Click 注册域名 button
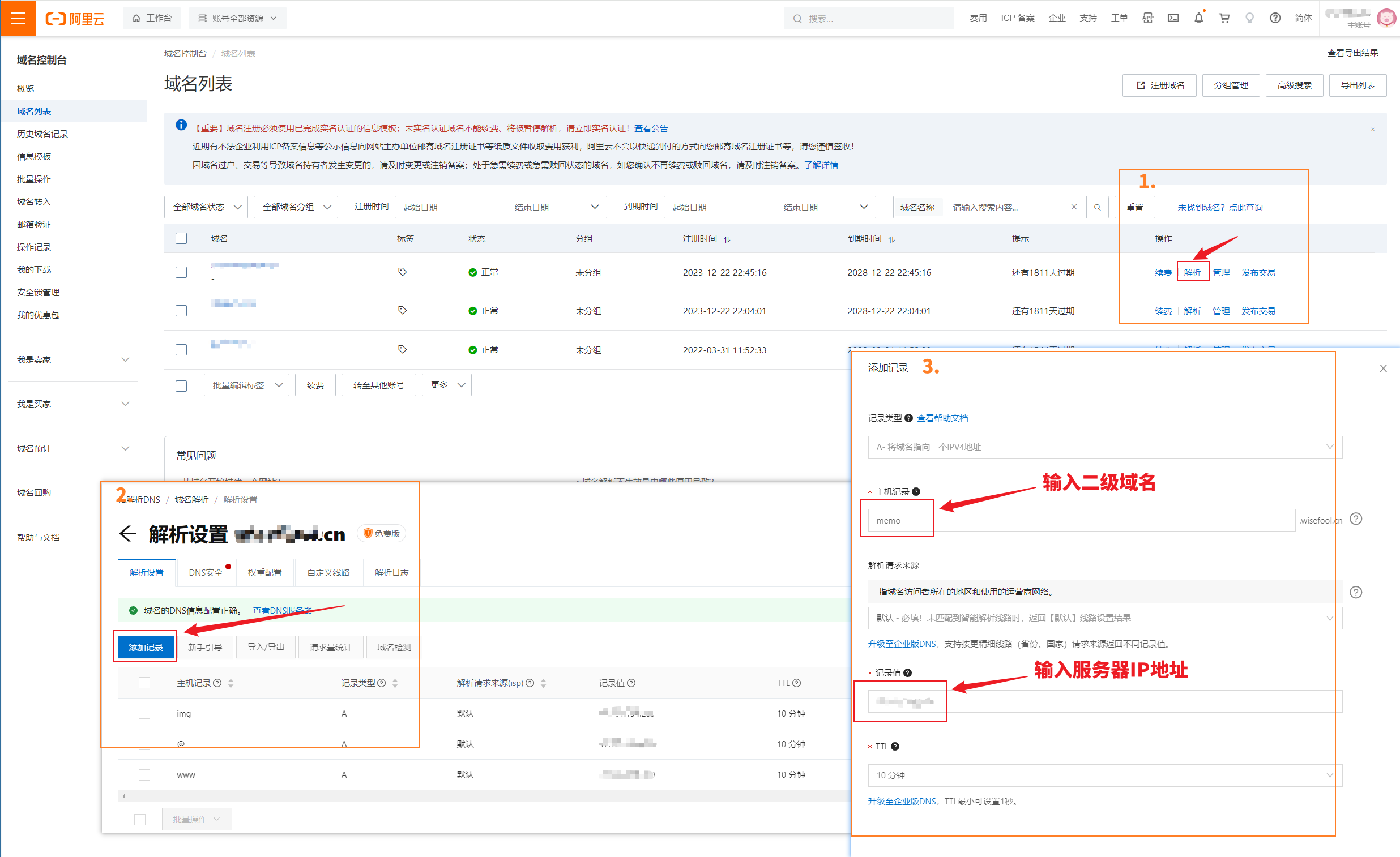This screenshot has height=857, width=1400. (x=1159, y=85)
